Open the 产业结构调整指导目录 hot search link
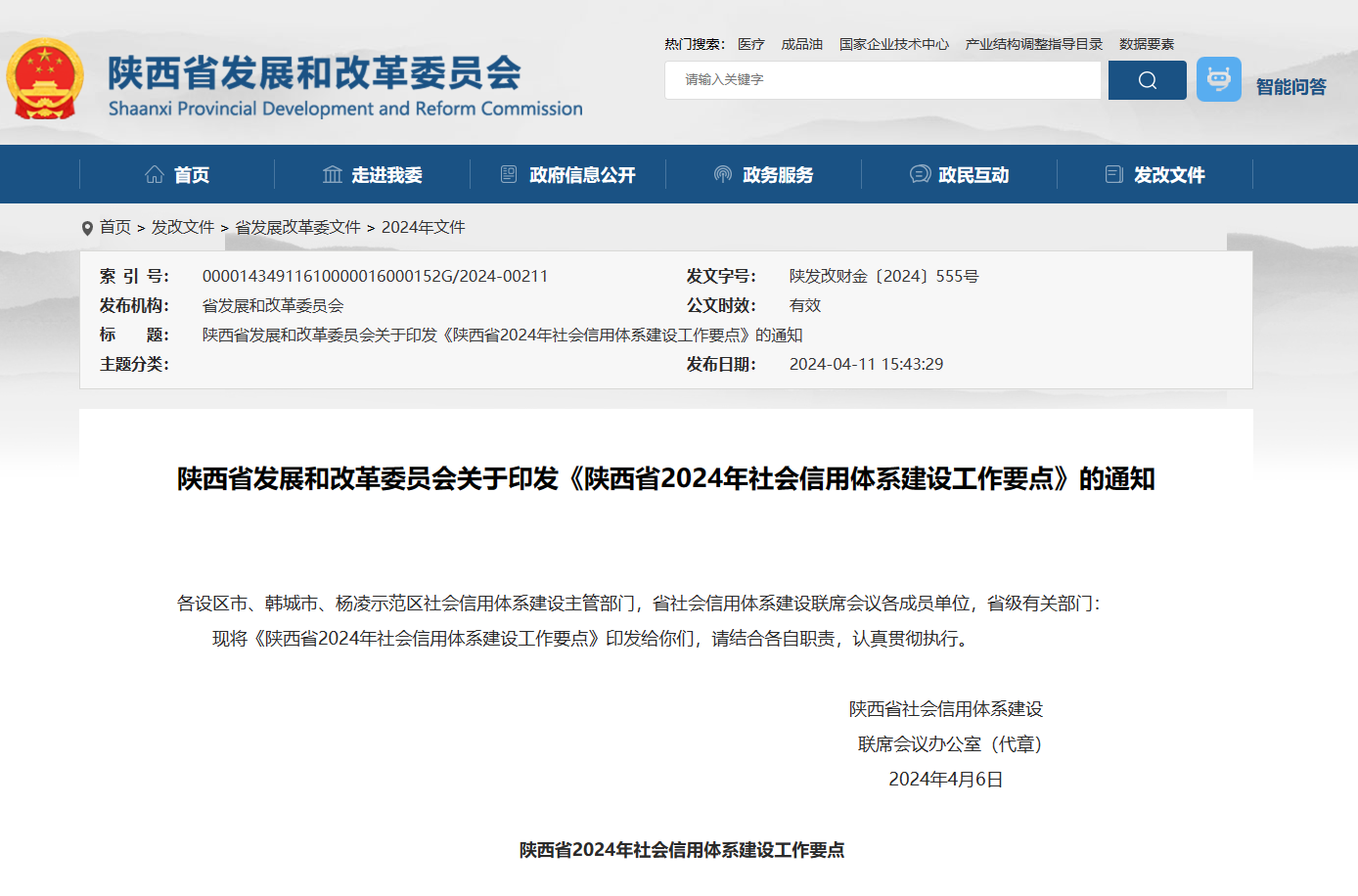 (x=1033, y=44)
